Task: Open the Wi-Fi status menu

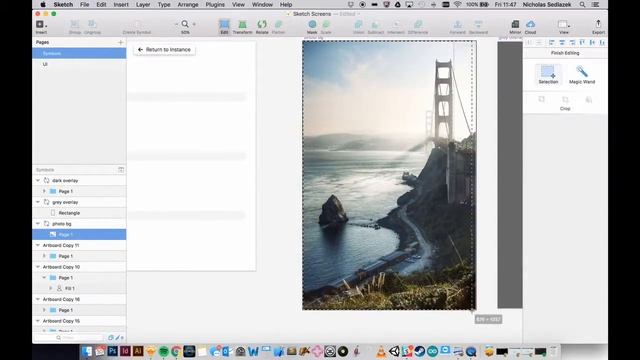Action: [457, 4]
